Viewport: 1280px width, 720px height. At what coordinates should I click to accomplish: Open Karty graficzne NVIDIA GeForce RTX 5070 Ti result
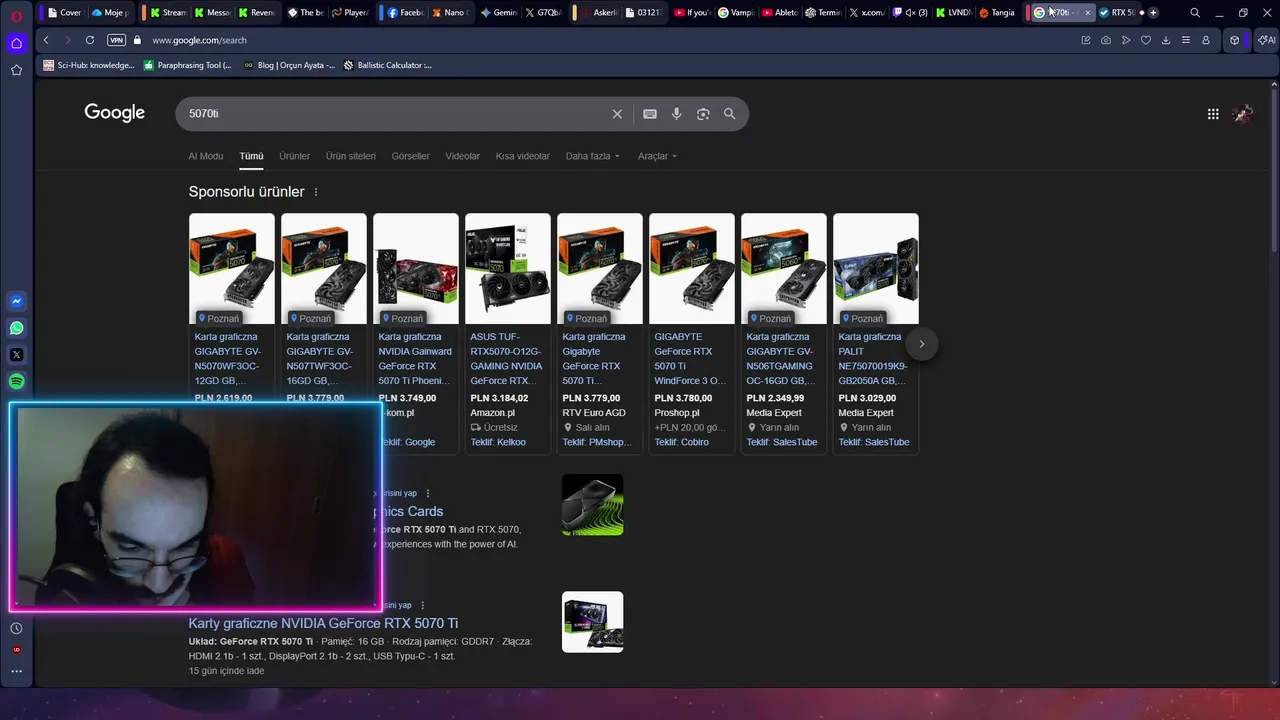click(323, 623)
